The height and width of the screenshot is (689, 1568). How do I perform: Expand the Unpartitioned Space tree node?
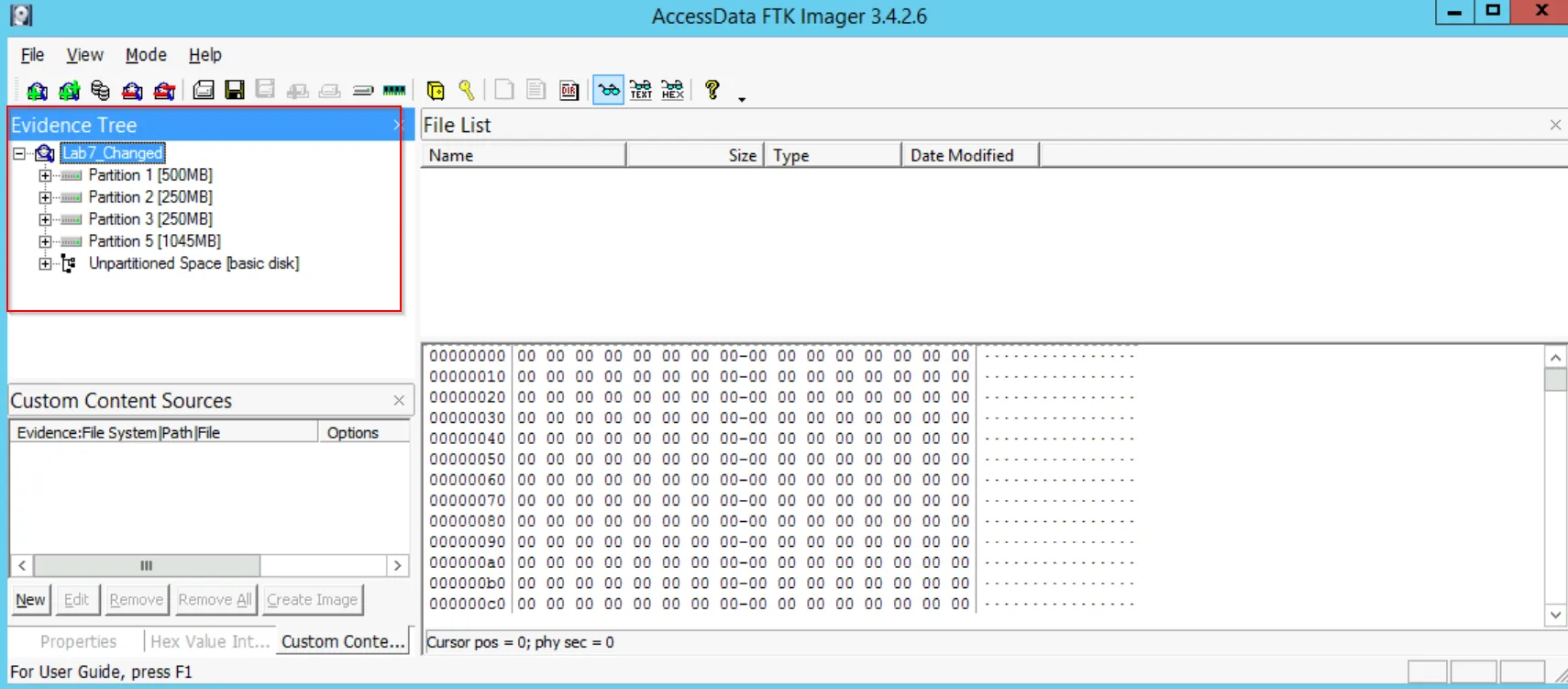pyautogui.click(x=45, y=264)
